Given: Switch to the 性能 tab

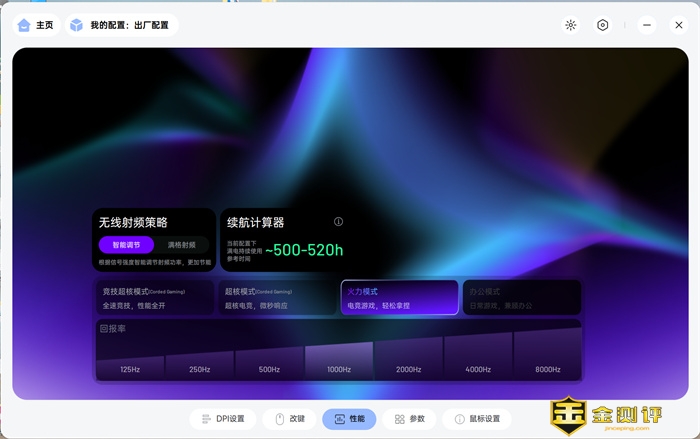Looking at the screenshot, I should 349,419.
